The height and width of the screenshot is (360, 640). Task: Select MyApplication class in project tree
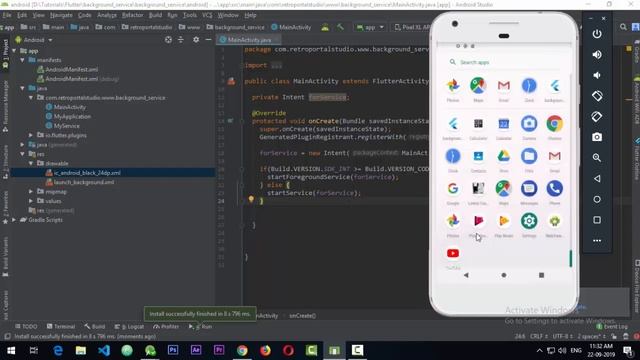[68, 116]
